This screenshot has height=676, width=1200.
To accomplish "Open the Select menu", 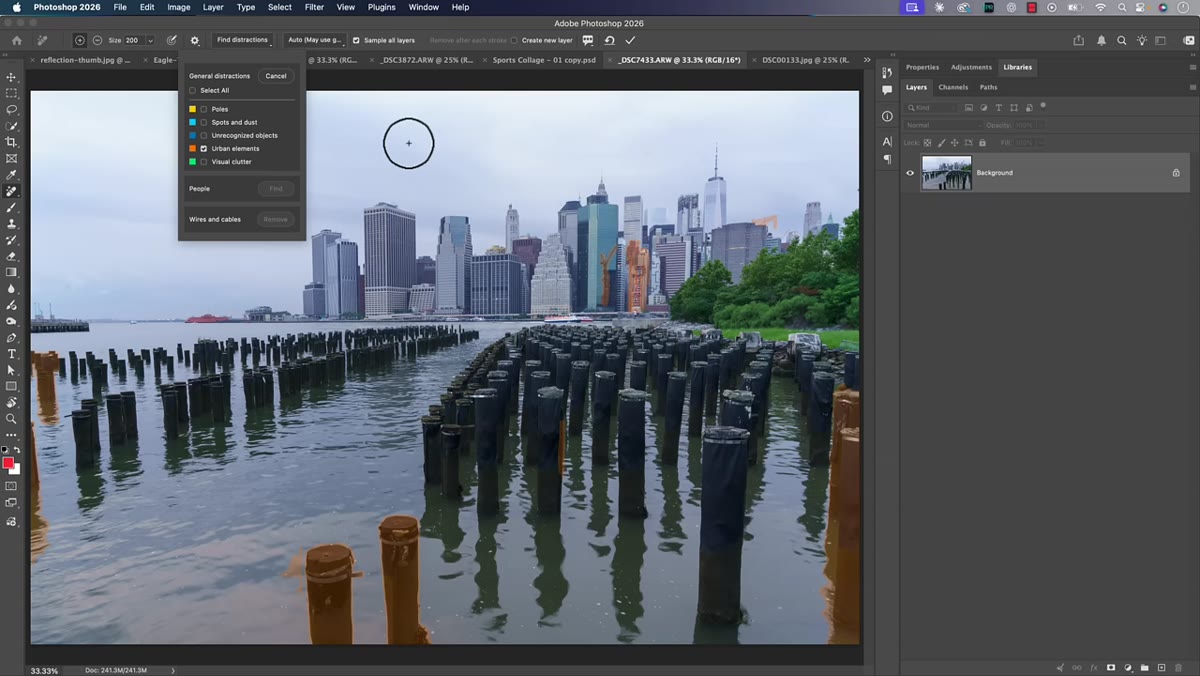I will point(280,7).
